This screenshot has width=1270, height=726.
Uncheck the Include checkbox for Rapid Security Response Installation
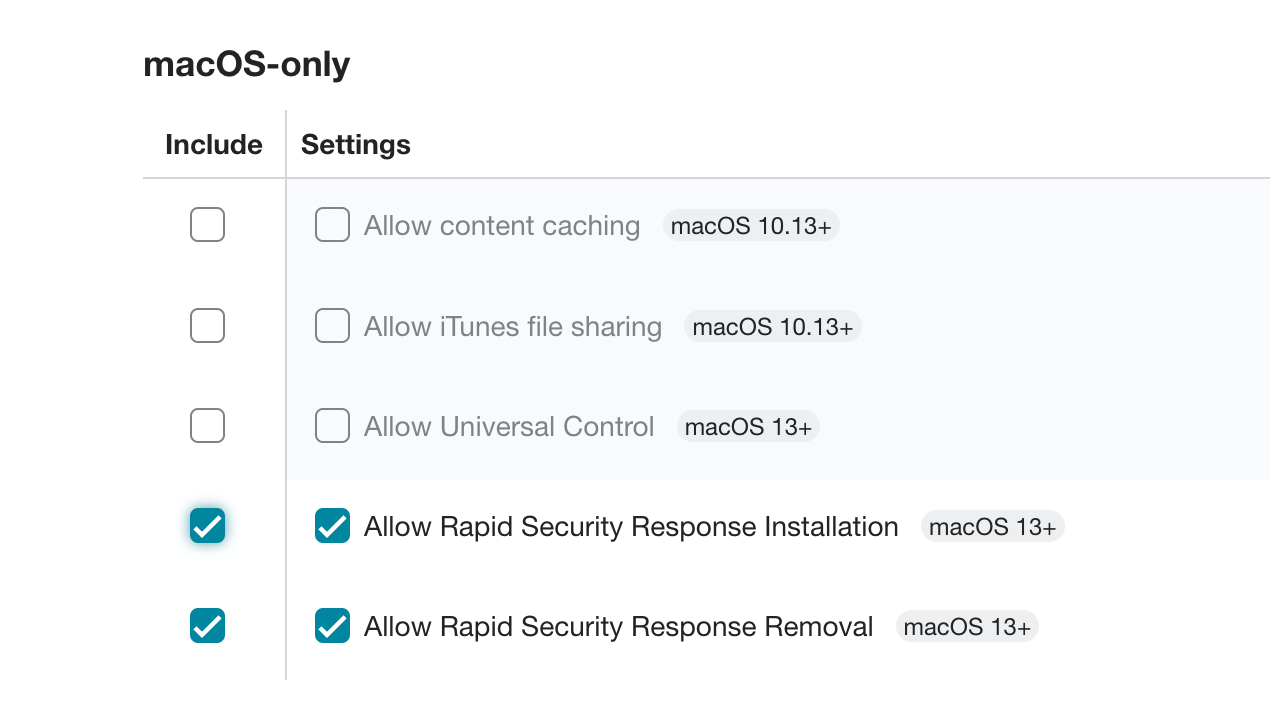(x=207, y=525)
